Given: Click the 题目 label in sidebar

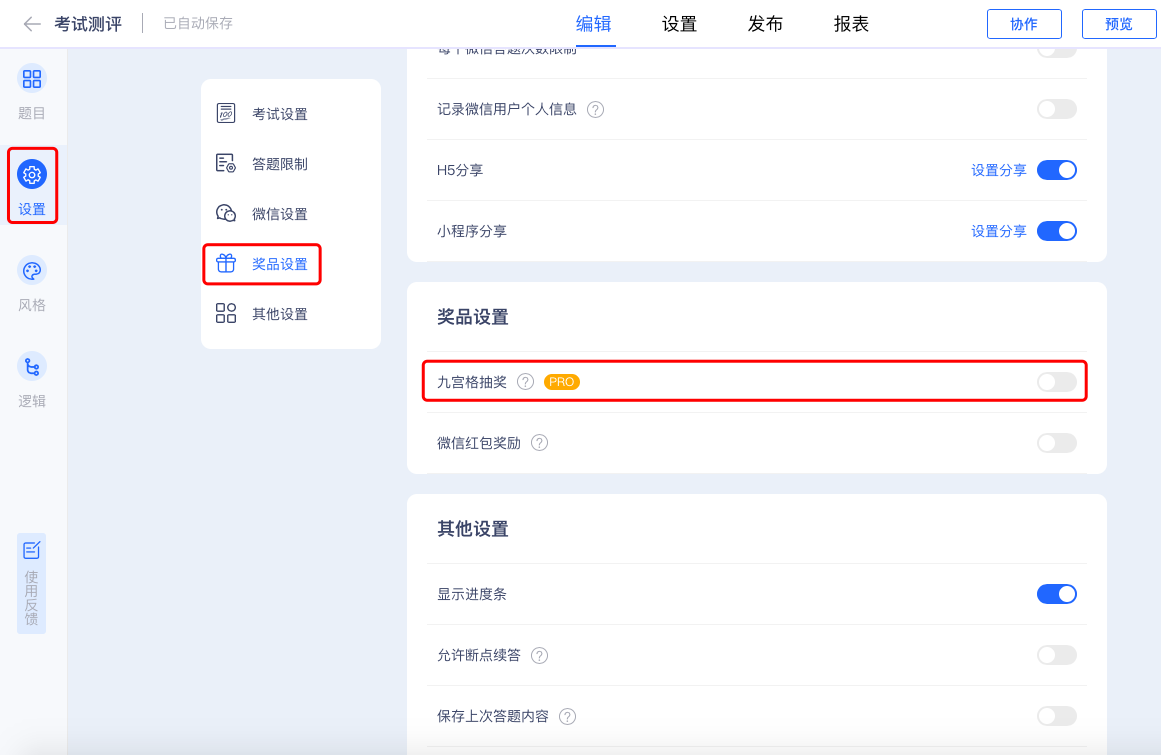Looking at the screenshot, I should coord(32,113).
